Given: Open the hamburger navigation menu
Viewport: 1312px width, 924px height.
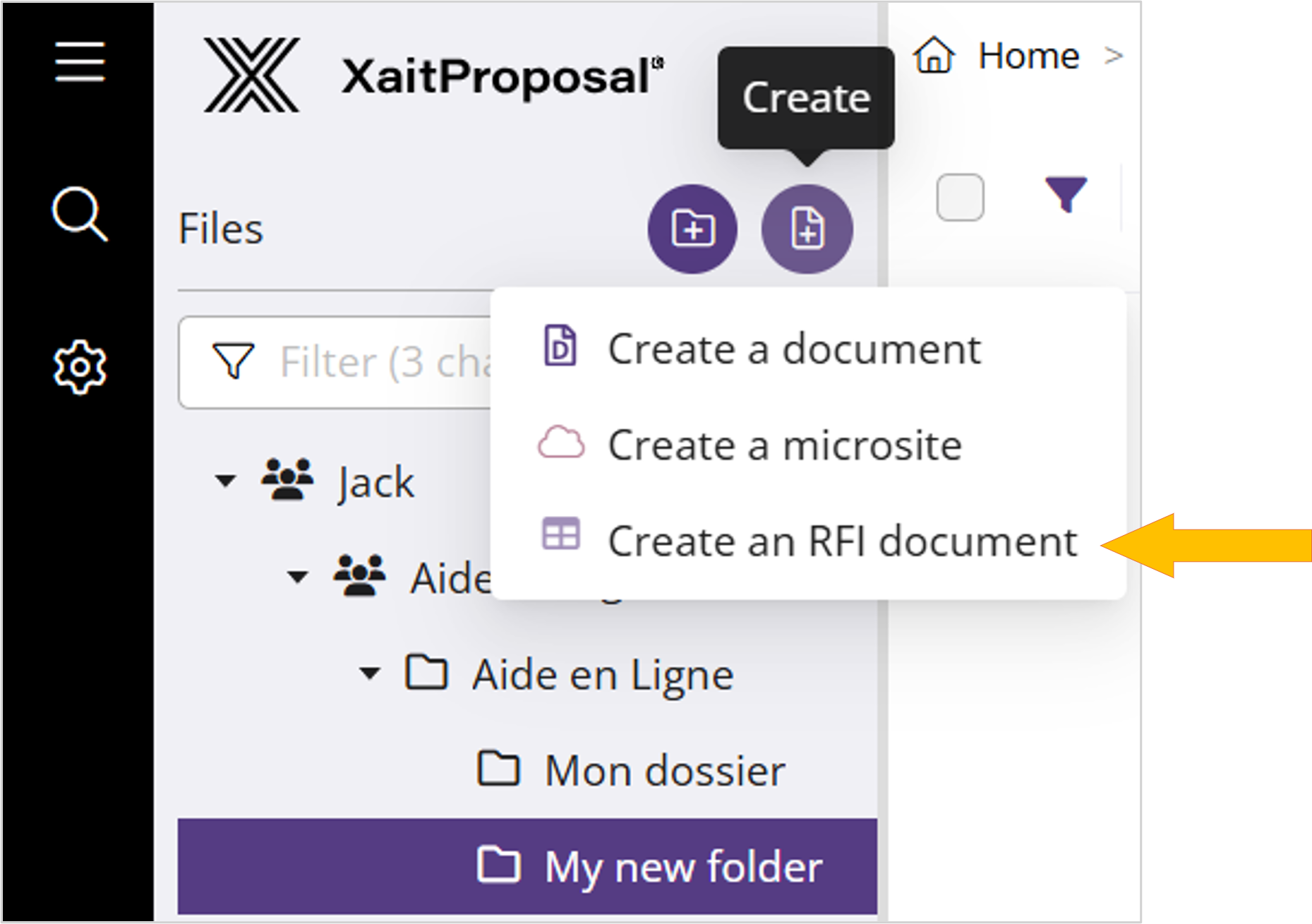Looking at the screenshot, I should pos(79,61).
